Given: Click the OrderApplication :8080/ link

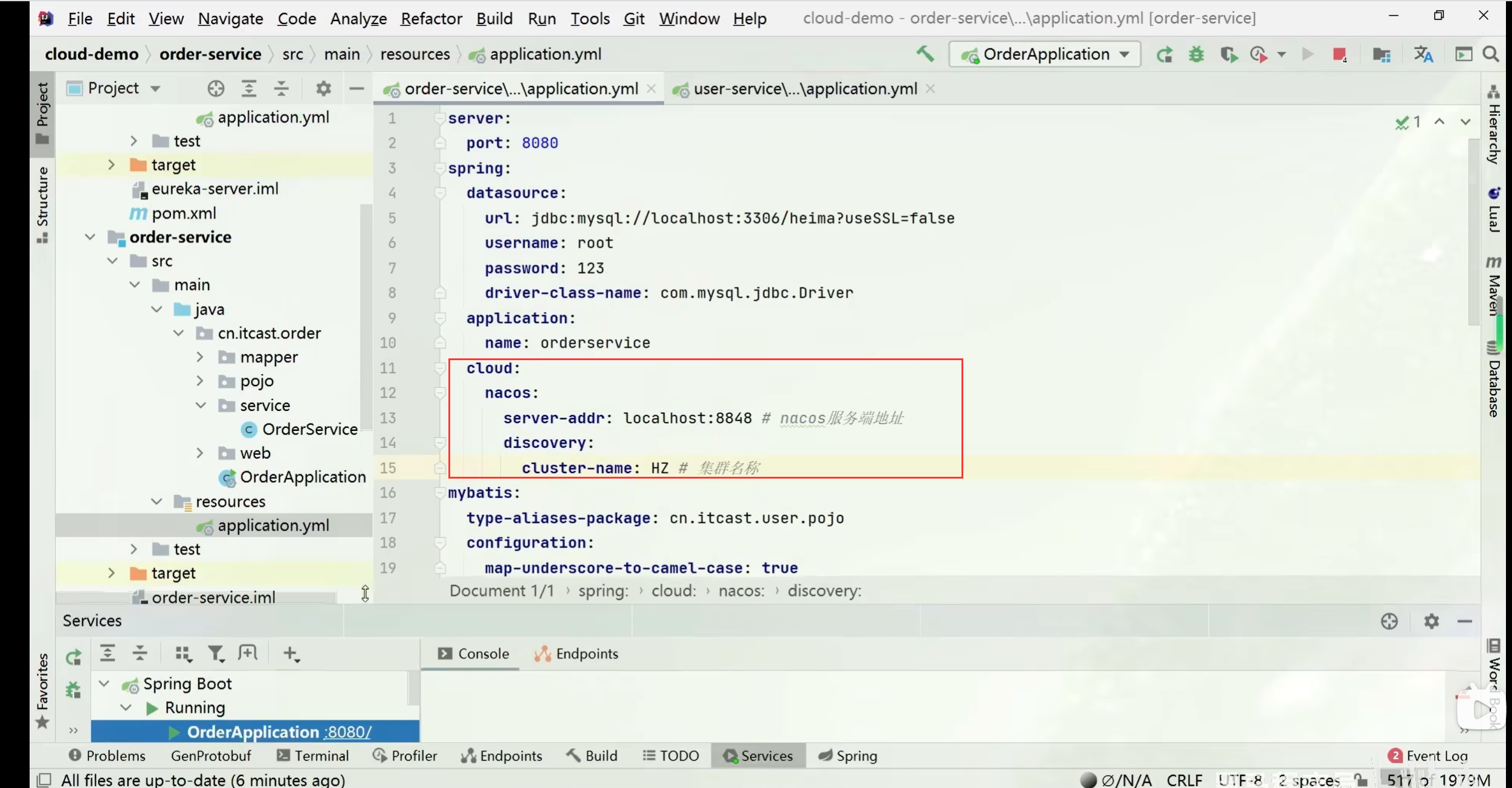Looking at the screenshot, I should [x=347, y=732].
